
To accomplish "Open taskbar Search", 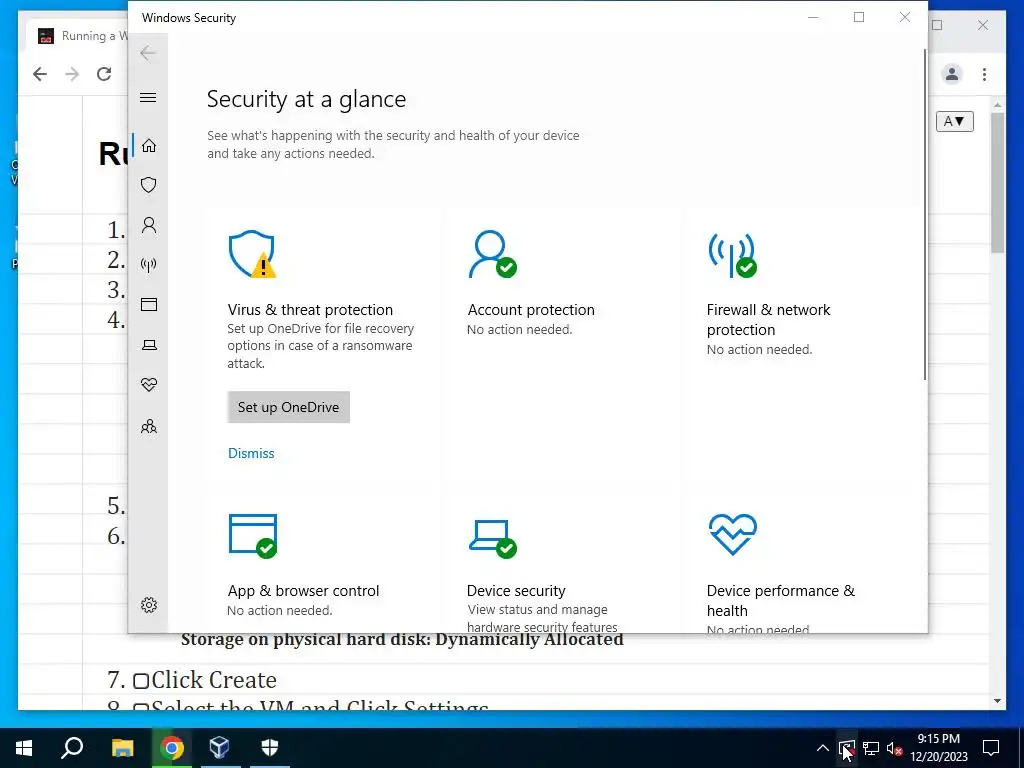I will pyautogui.click(x=72, y=748).
